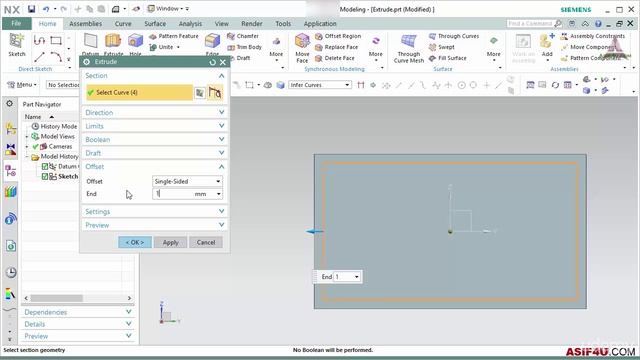This screenshot has width=640, height=360.
Task: Click the Through Curves tool
Action: click(454, 36)
